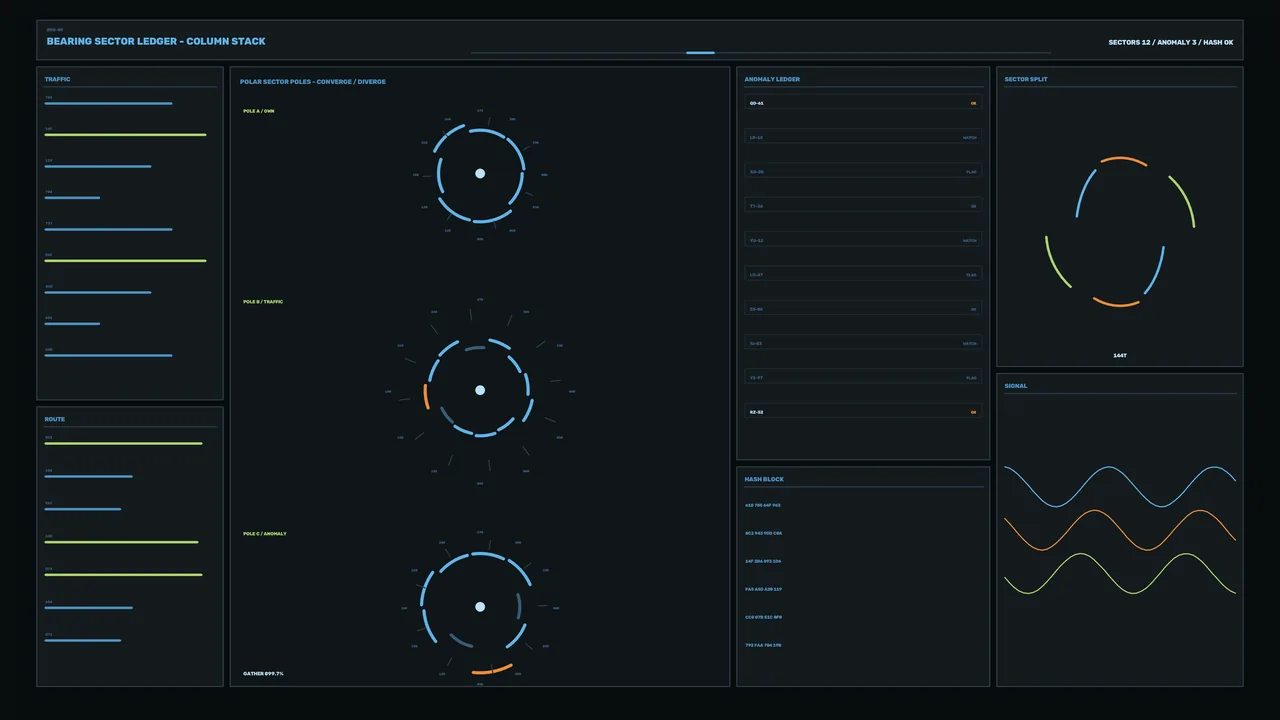This screenshot has height=720, width=1280.
Task: Open the GD-41 row in the Anomaly Ledger
Action: pos(864,102)
